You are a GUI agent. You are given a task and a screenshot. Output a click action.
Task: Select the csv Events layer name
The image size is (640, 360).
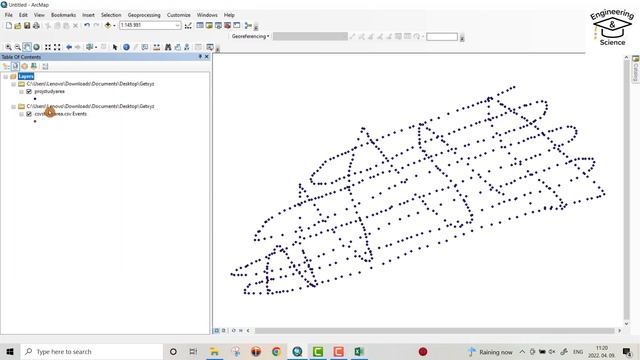(60, 114)
